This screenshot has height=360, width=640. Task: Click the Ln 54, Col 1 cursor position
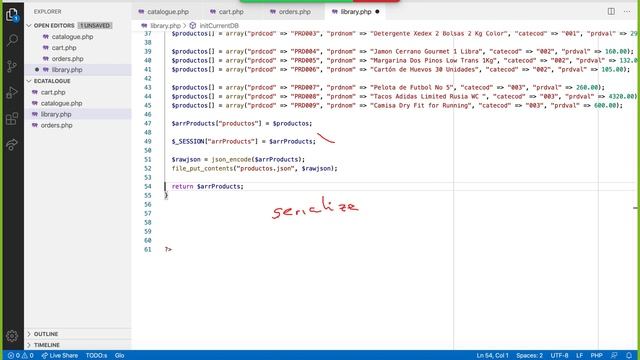(x=492, y=356)
